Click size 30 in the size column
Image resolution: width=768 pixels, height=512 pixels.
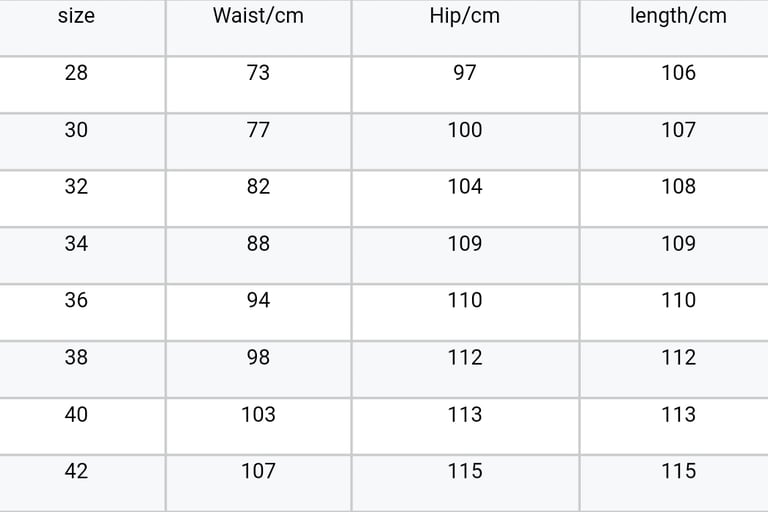pyautogui.click(x=76, y=130)
